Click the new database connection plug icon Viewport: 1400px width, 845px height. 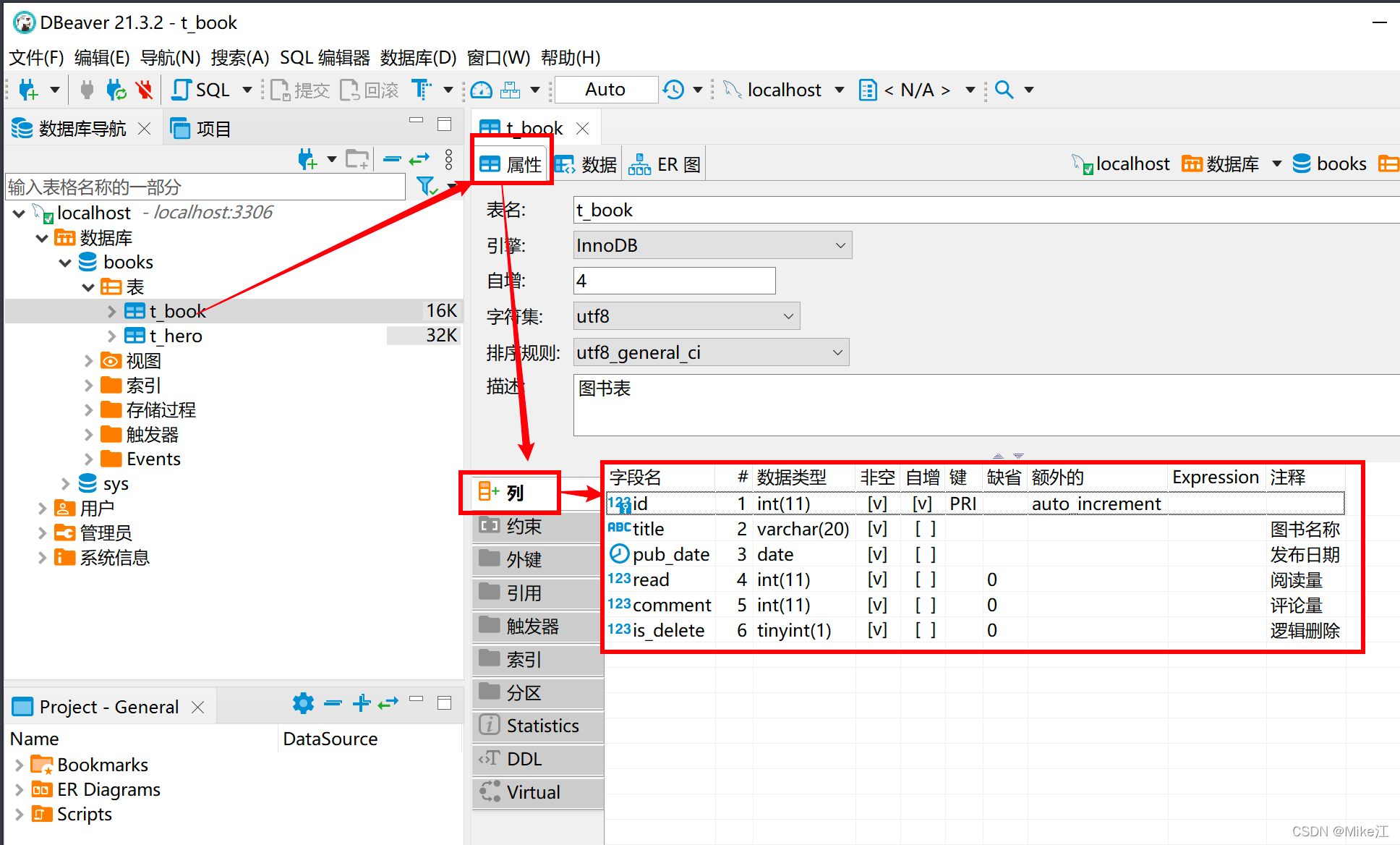27,90
